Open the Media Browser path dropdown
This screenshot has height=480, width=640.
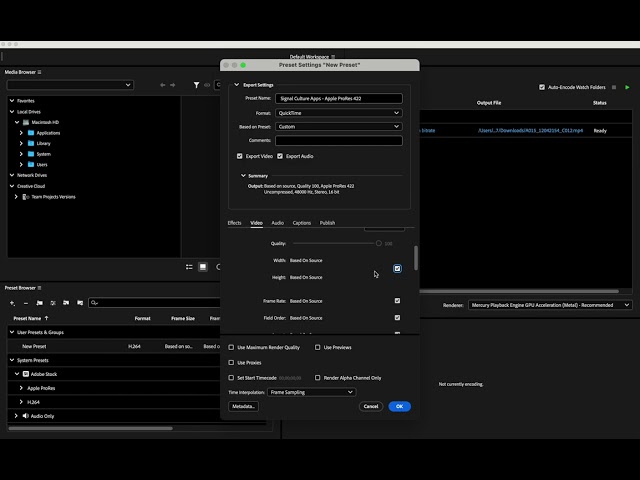[x=70, y=85]
